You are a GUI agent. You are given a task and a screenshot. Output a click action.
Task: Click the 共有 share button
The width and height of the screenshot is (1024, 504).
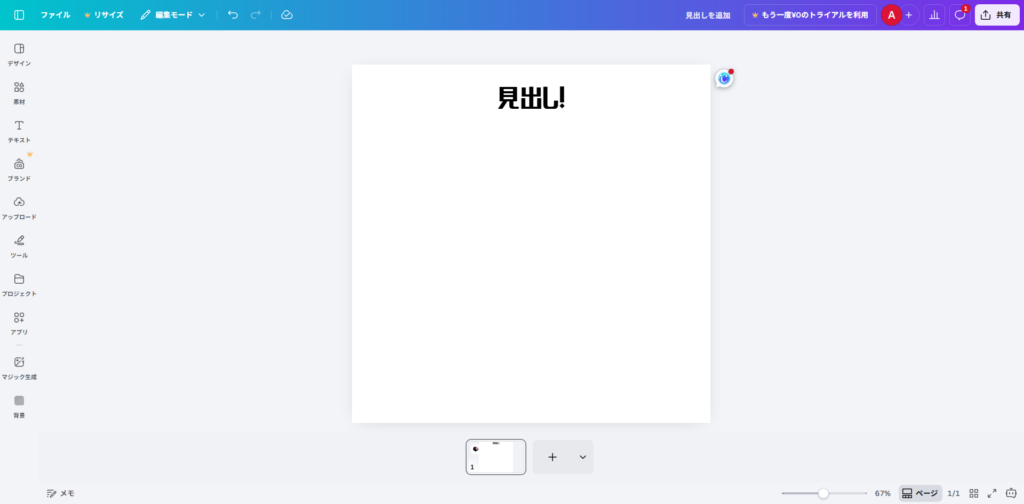pos(997,15)
